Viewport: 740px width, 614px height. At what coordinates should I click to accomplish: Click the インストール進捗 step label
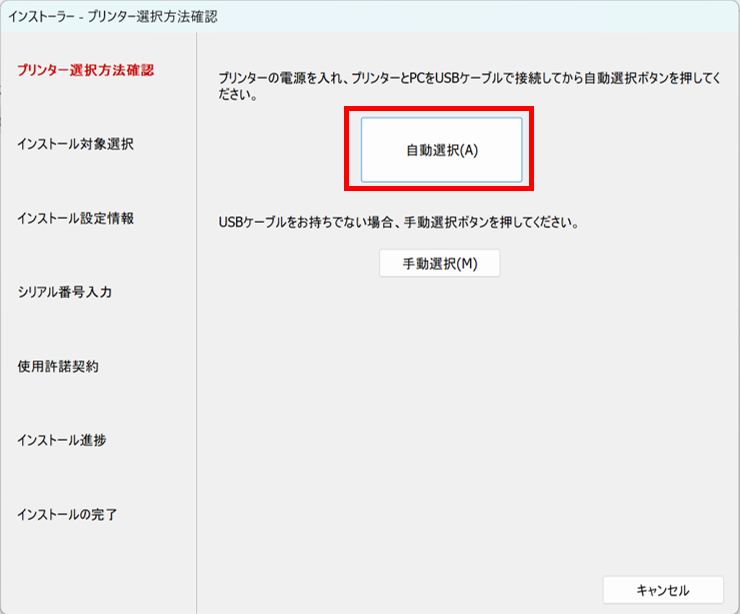tap(62, 440)
